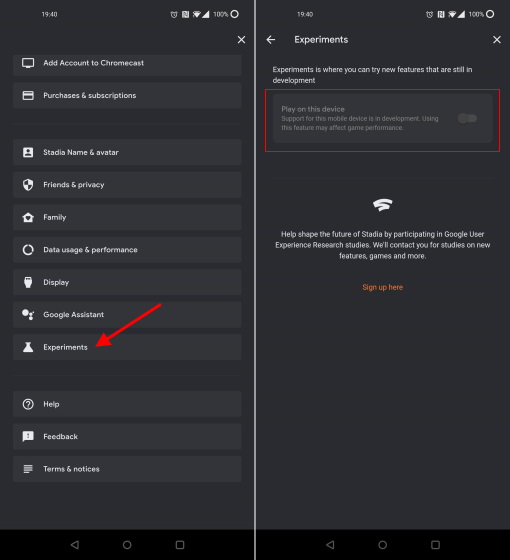Image resolution: width=510 pixels, height=560 pixels.
Task: Follow the Sign up here link
Action: (x=382, y=287)
